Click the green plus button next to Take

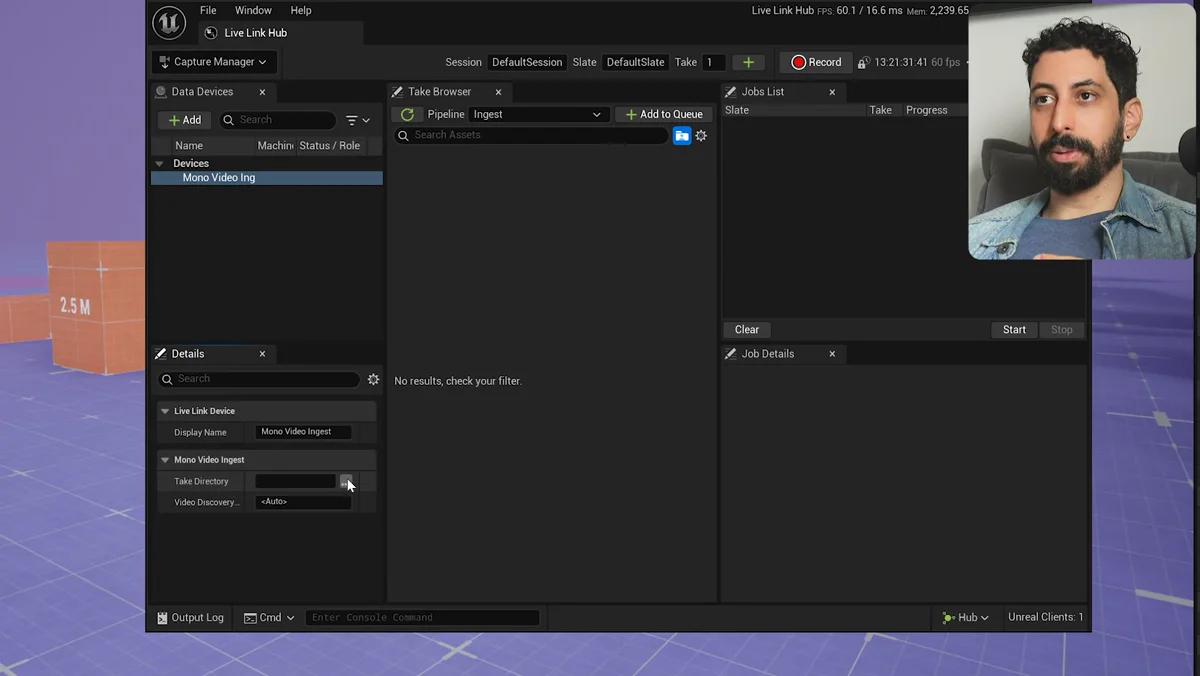click(748, 62)
